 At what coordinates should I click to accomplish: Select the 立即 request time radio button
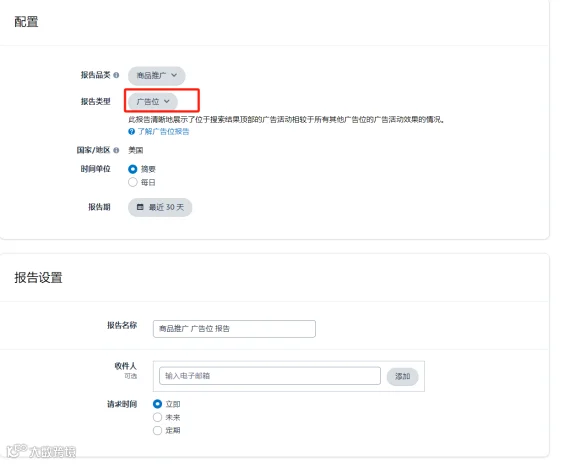point(157,404)
